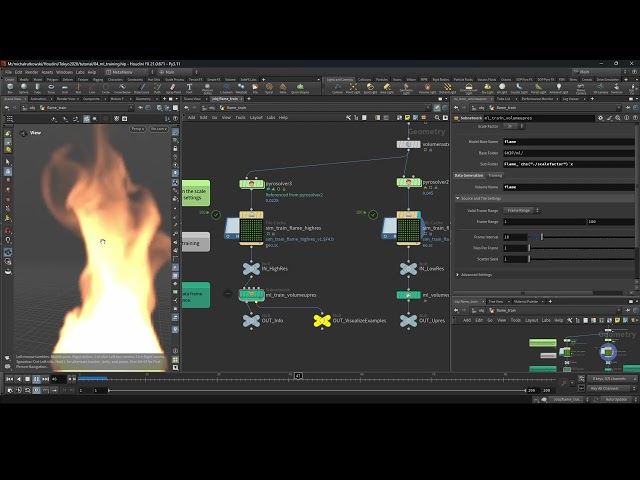Screen dimensions: 640x480
Task: Select the OUT_Info null node
Action: tap(251, 320)
